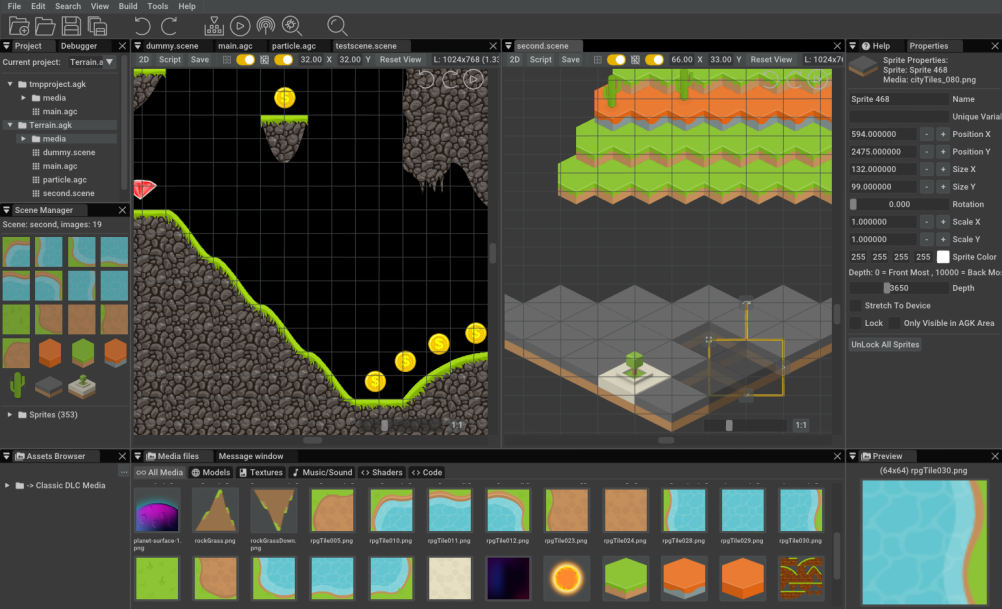The image size is (1002, 609).
Task: Enable the Stretch To Device checkbox
Action: point(855,306)
